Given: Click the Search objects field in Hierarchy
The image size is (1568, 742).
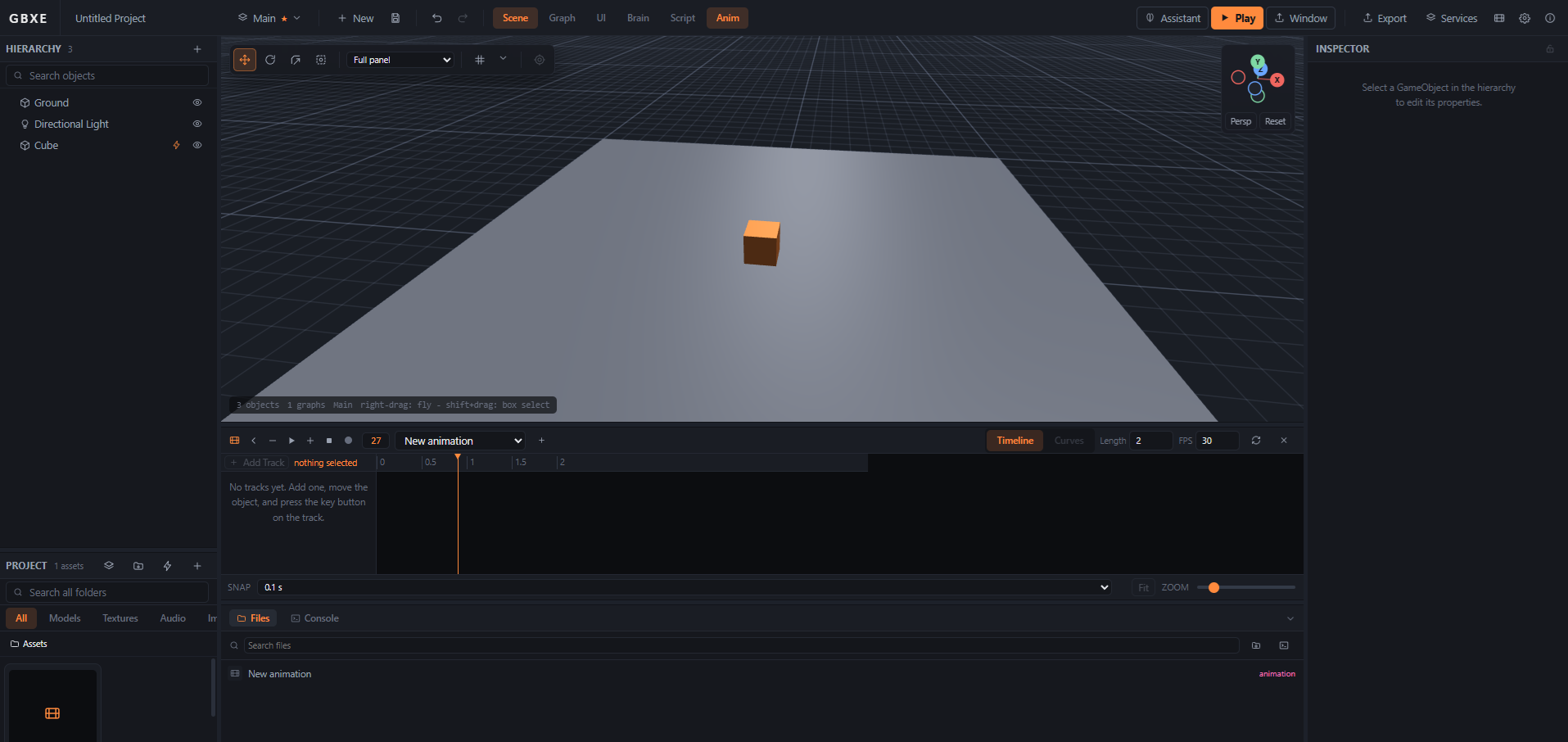Looking at the screenshot, I should (107, 75).
